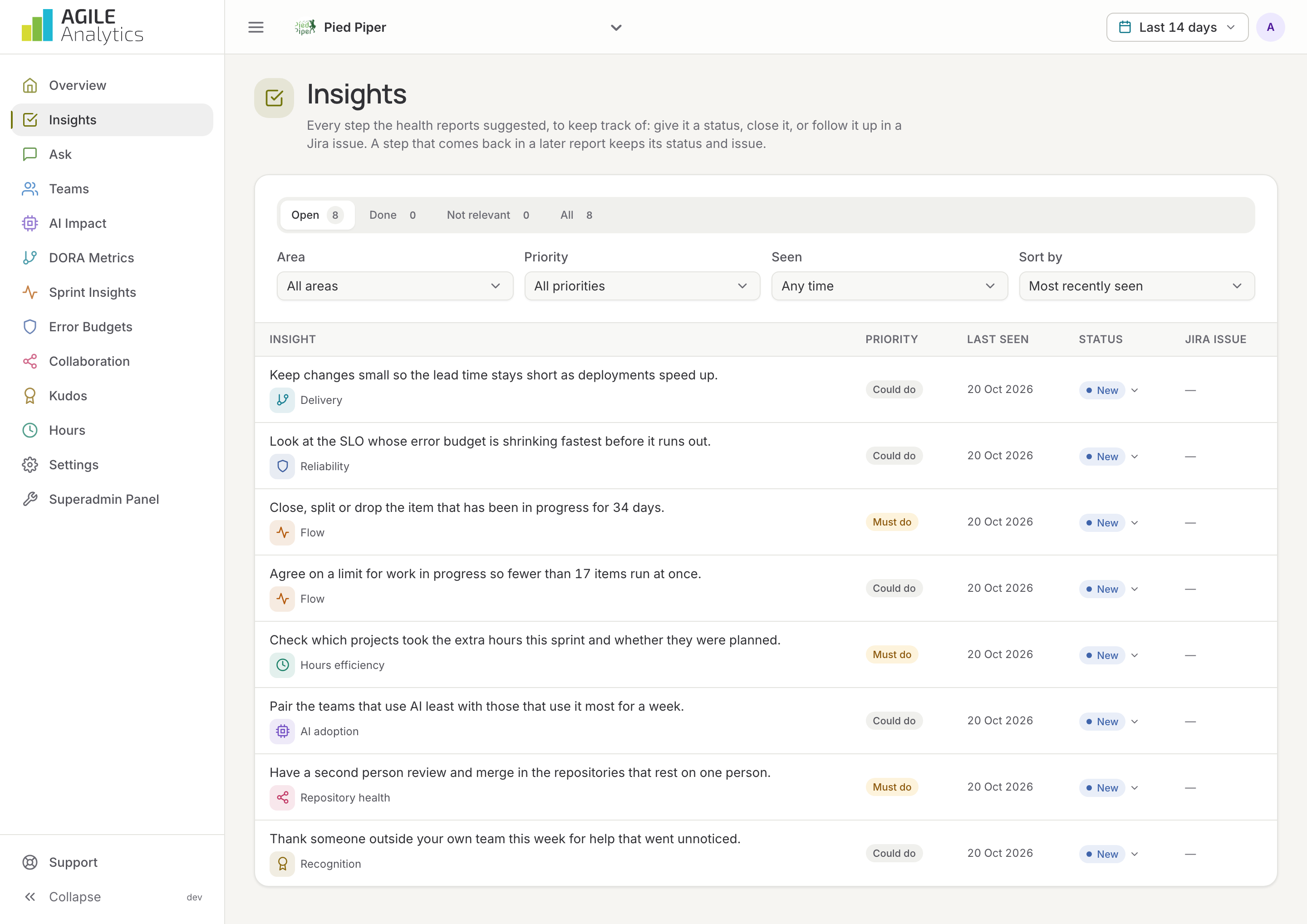Open the All priorities dropdown
The height and width of the screenshot is (924, 1307).
(642, 286)
